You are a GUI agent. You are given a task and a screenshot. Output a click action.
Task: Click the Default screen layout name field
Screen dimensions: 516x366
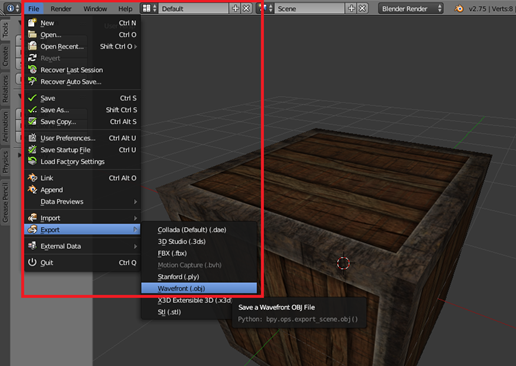pyautogui.click(x=194, y=9)
